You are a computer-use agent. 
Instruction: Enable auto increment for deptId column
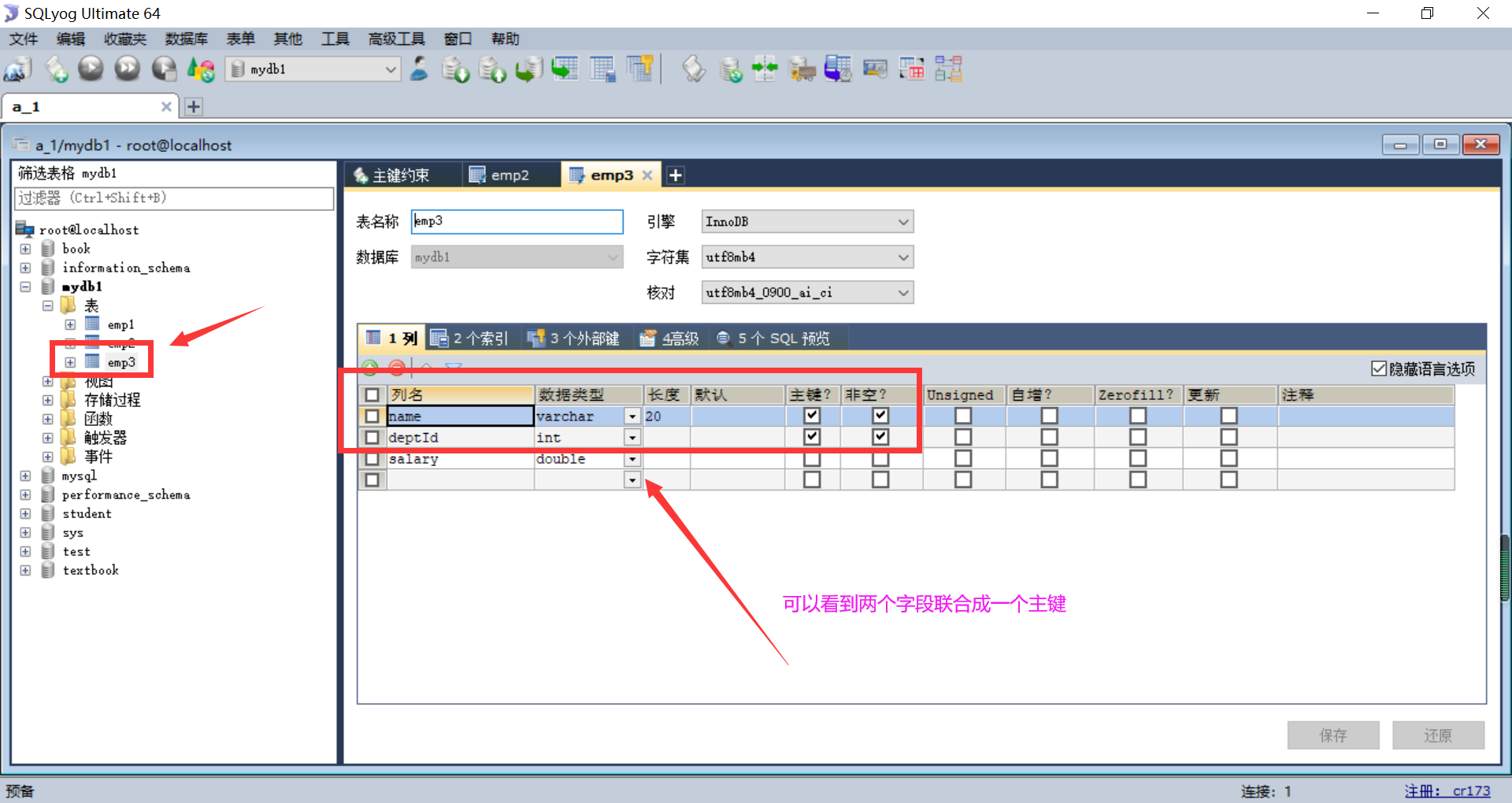click(1049, 436)
